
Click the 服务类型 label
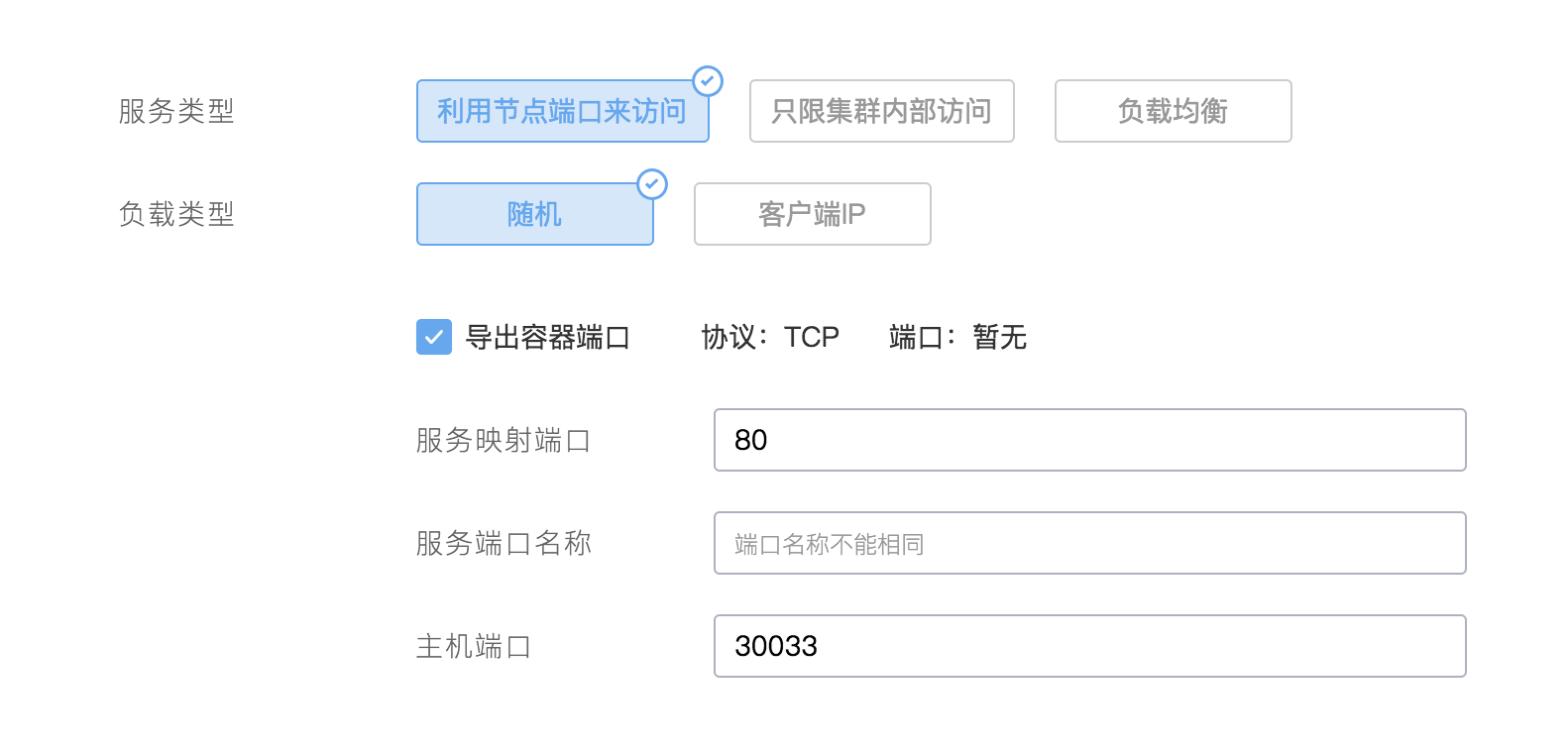(x=176, y=112)
